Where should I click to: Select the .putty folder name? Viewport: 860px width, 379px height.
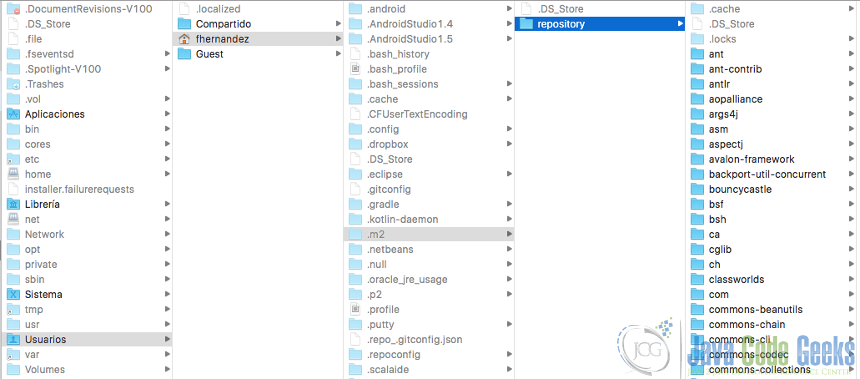coord(380,324)
